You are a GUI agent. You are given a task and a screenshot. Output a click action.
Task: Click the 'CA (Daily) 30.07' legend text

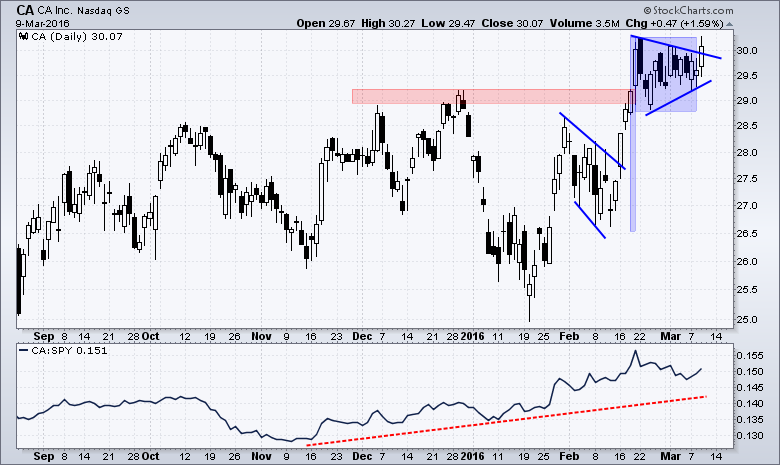click(77, 36)
